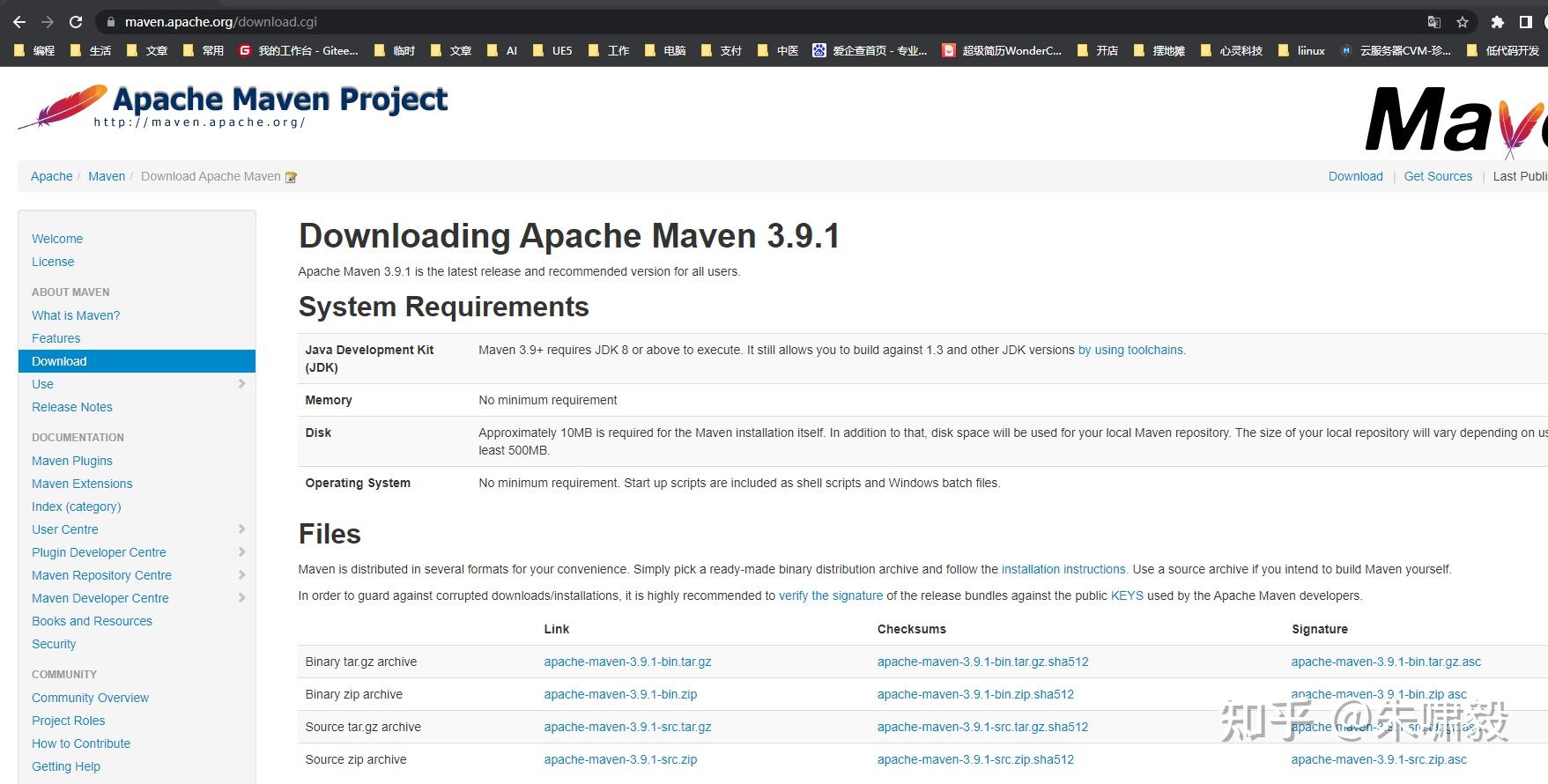Image resolution: width=1548 pixels, height=784 pixels.
Task: Click the edit page icon beside Download Apache Maven
Action: click(x=291, y=177)
